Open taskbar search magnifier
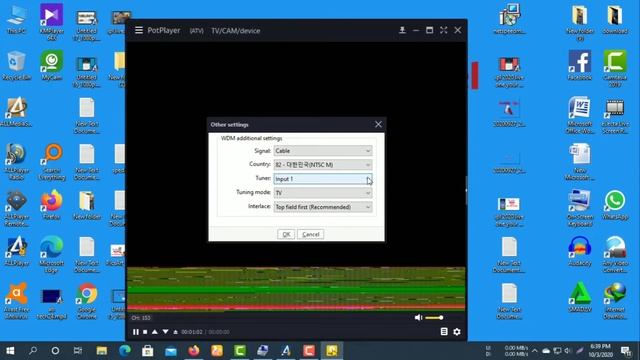 [x=33, y=351]
